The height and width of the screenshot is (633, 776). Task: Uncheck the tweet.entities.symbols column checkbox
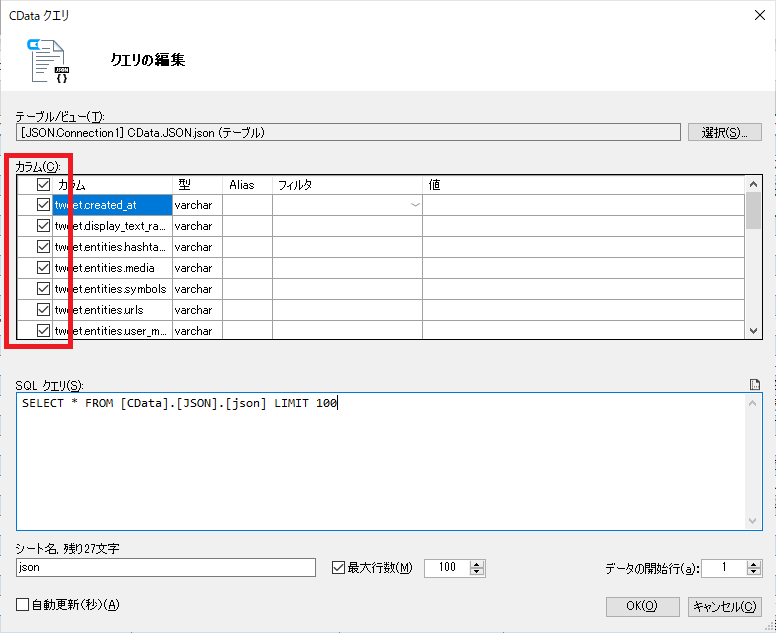(43, 289)
